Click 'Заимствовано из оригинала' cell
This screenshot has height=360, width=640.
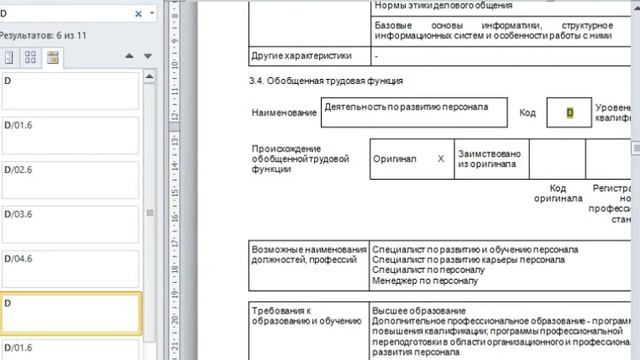pyautogui.click(x=491, y=159)
